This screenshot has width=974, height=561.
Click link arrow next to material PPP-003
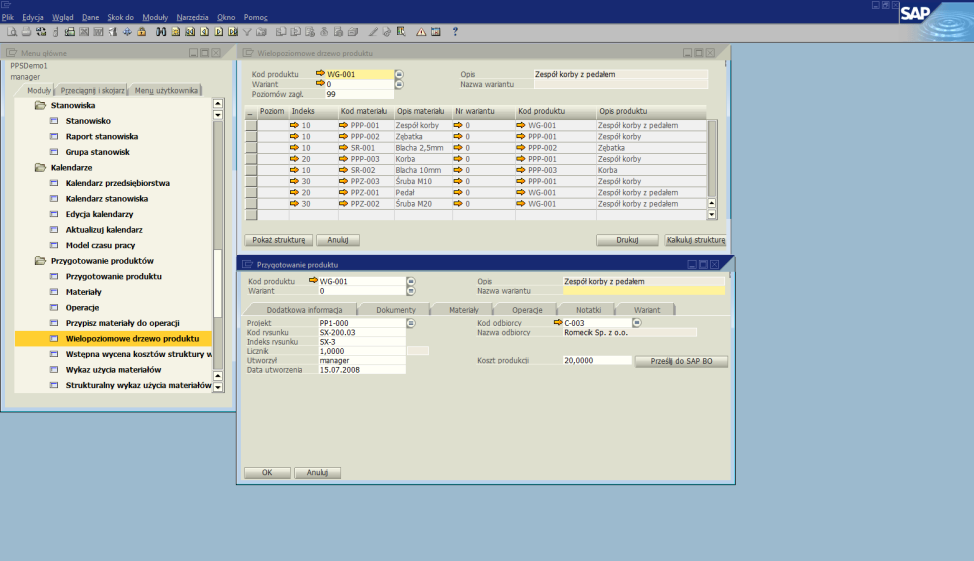(x=344, y=159)
